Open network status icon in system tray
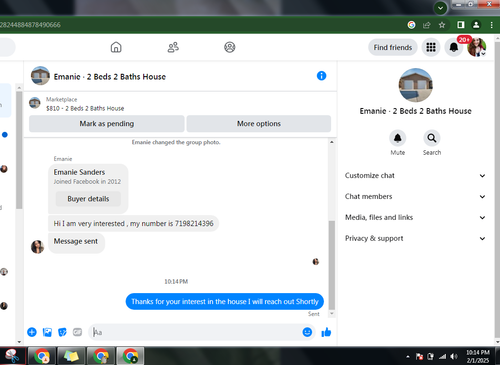The width and height of the screenshot is (500, 365). point(442,357)
